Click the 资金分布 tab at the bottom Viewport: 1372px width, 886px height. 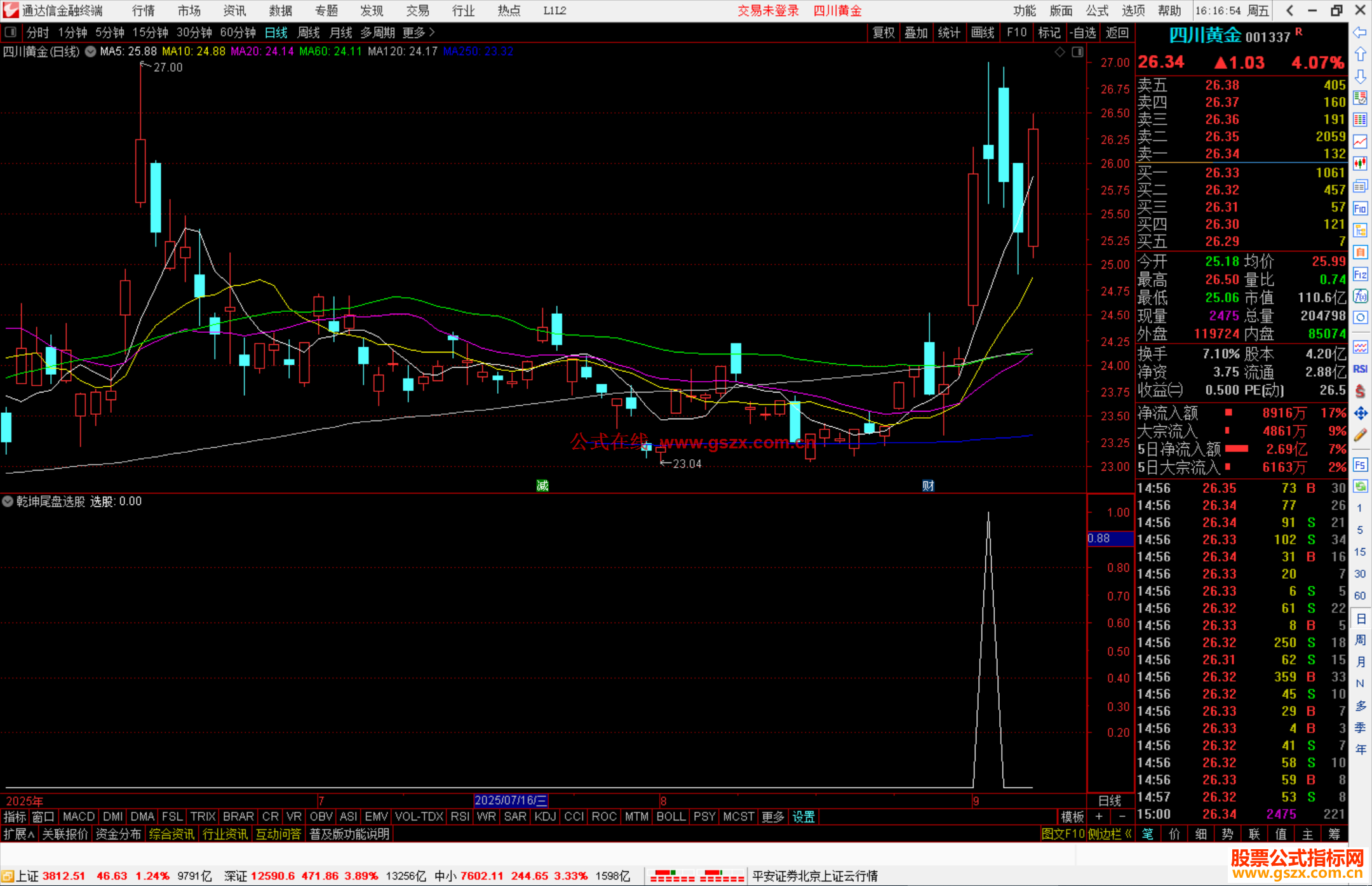tap(118, 834)
